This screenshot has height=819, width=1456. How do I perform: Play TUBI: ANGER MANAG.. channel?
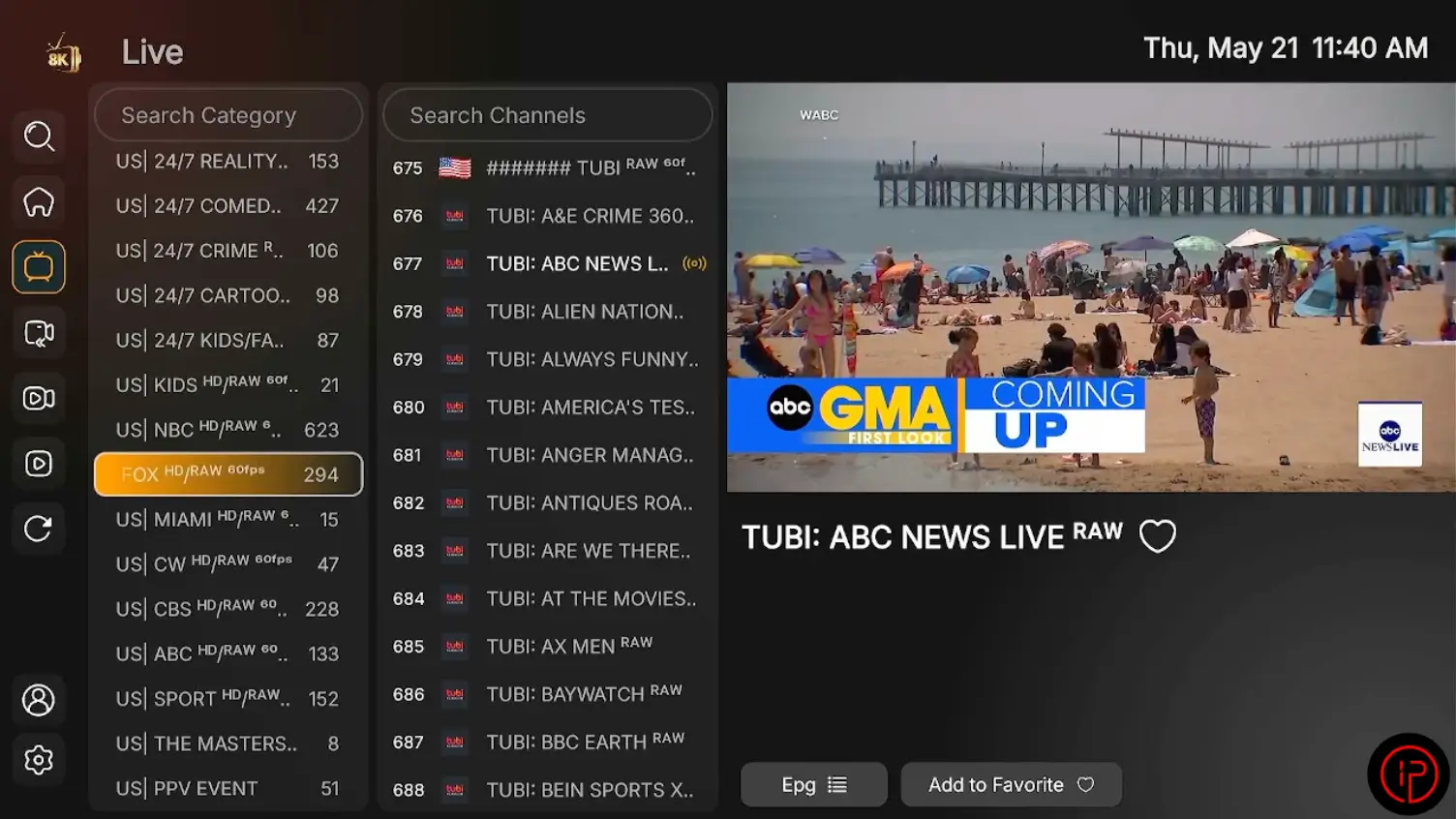pyautogui.click(x=548, y=455)
